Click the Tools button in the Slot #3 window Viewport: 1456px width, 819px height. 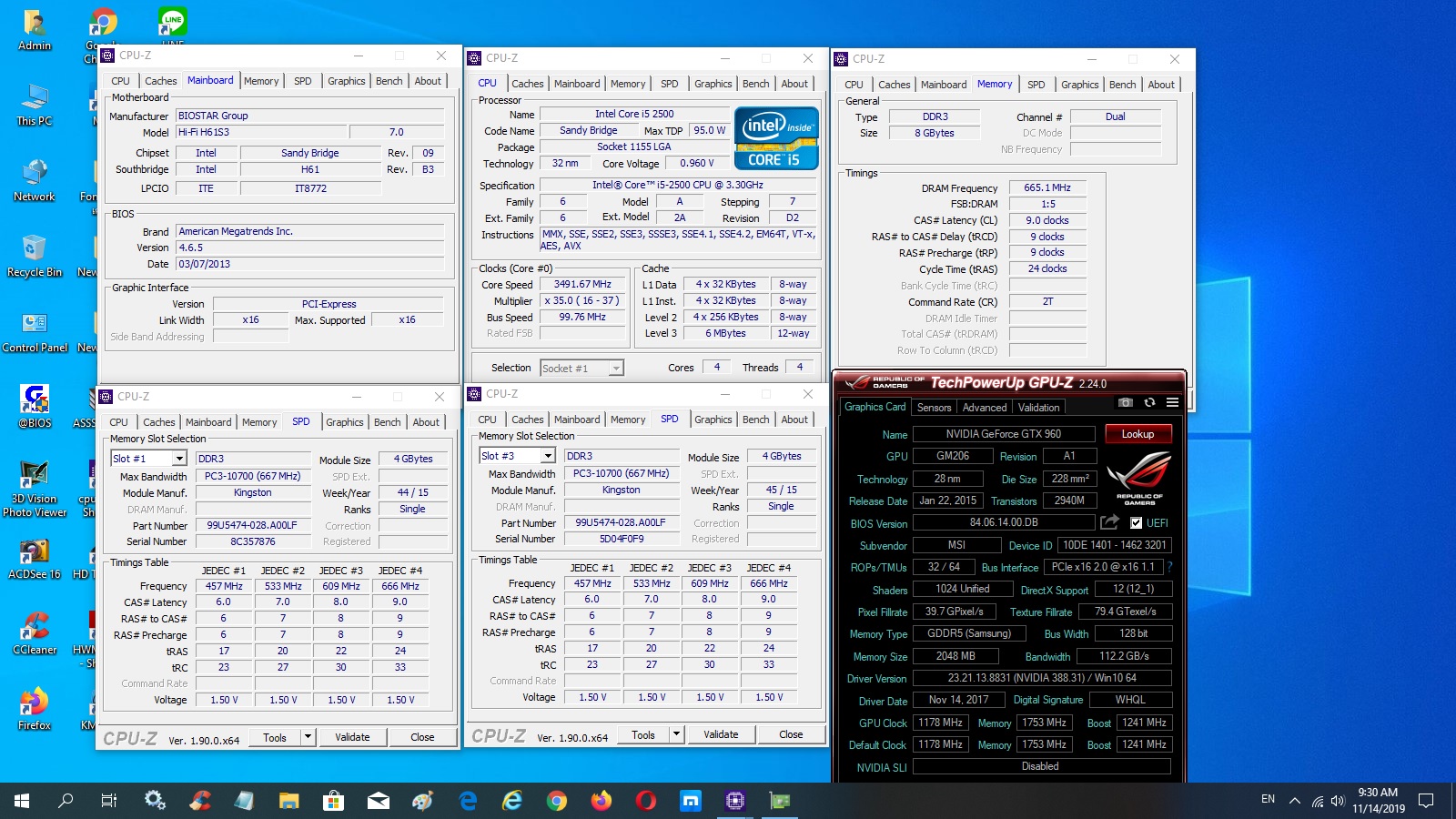(x=643, y=734)
